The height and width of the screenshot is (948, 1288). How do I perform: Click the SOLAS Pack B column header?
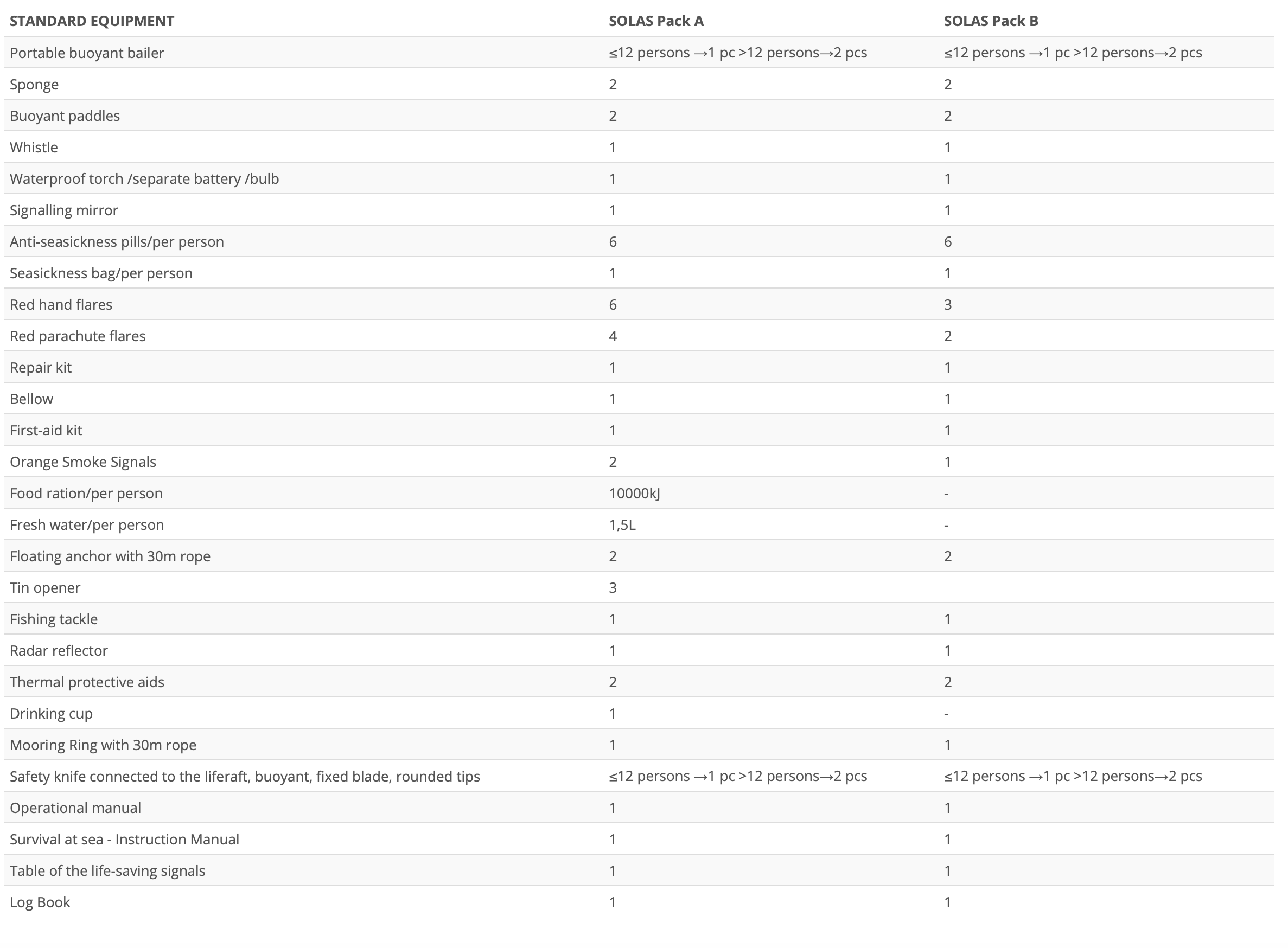[x=991, y=21]
